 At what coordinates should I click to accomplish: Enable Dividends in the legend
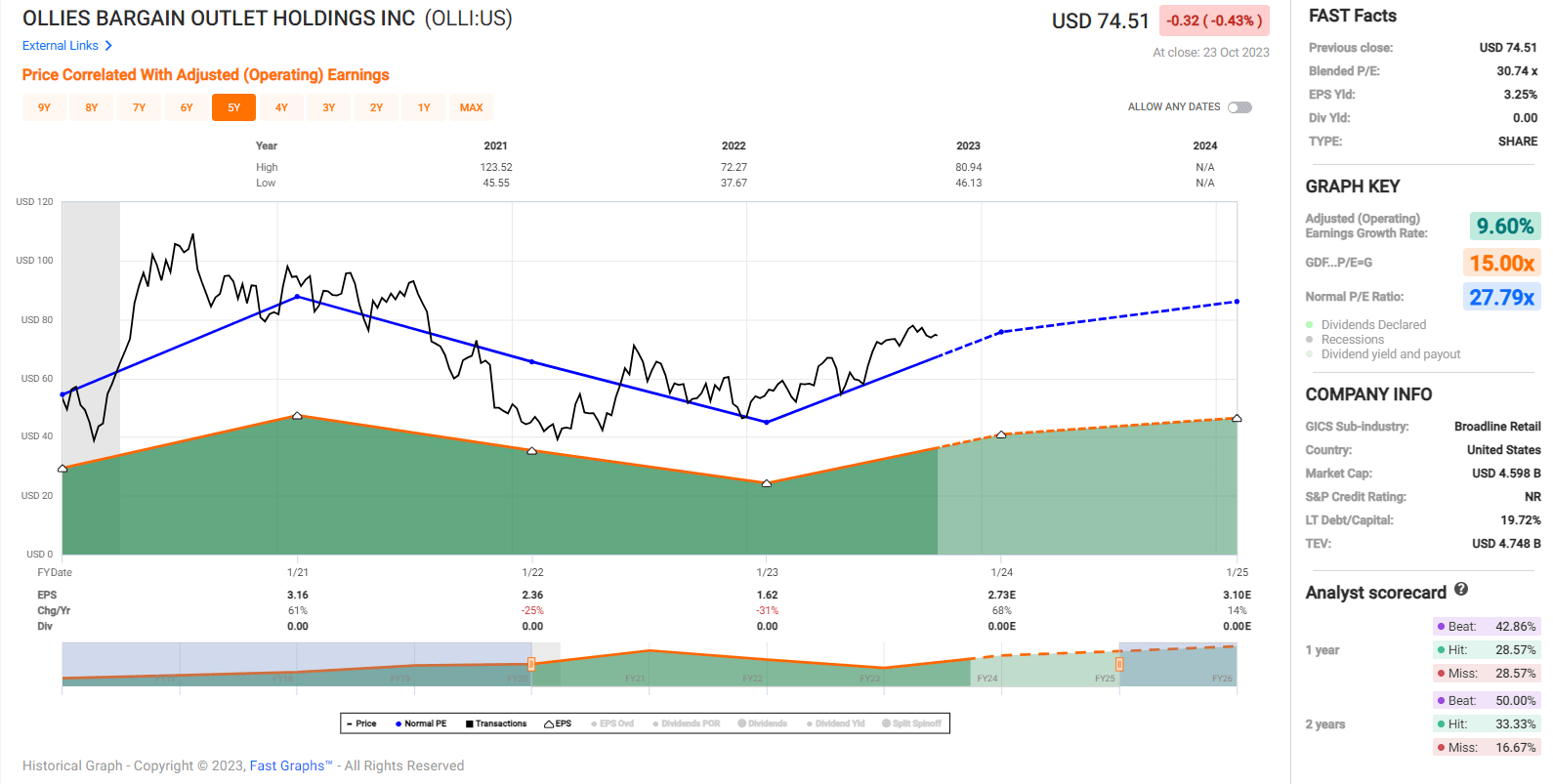coord(763,723)
